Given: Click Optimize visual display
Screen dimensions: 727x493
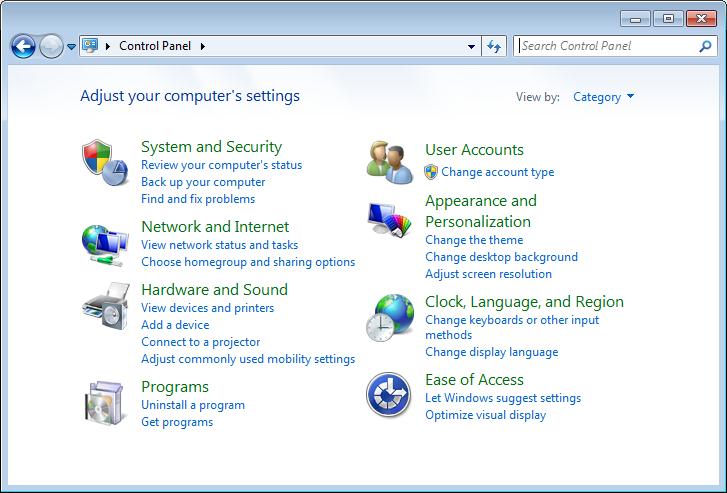Looking at the screenshot, I should click(485, 415).
